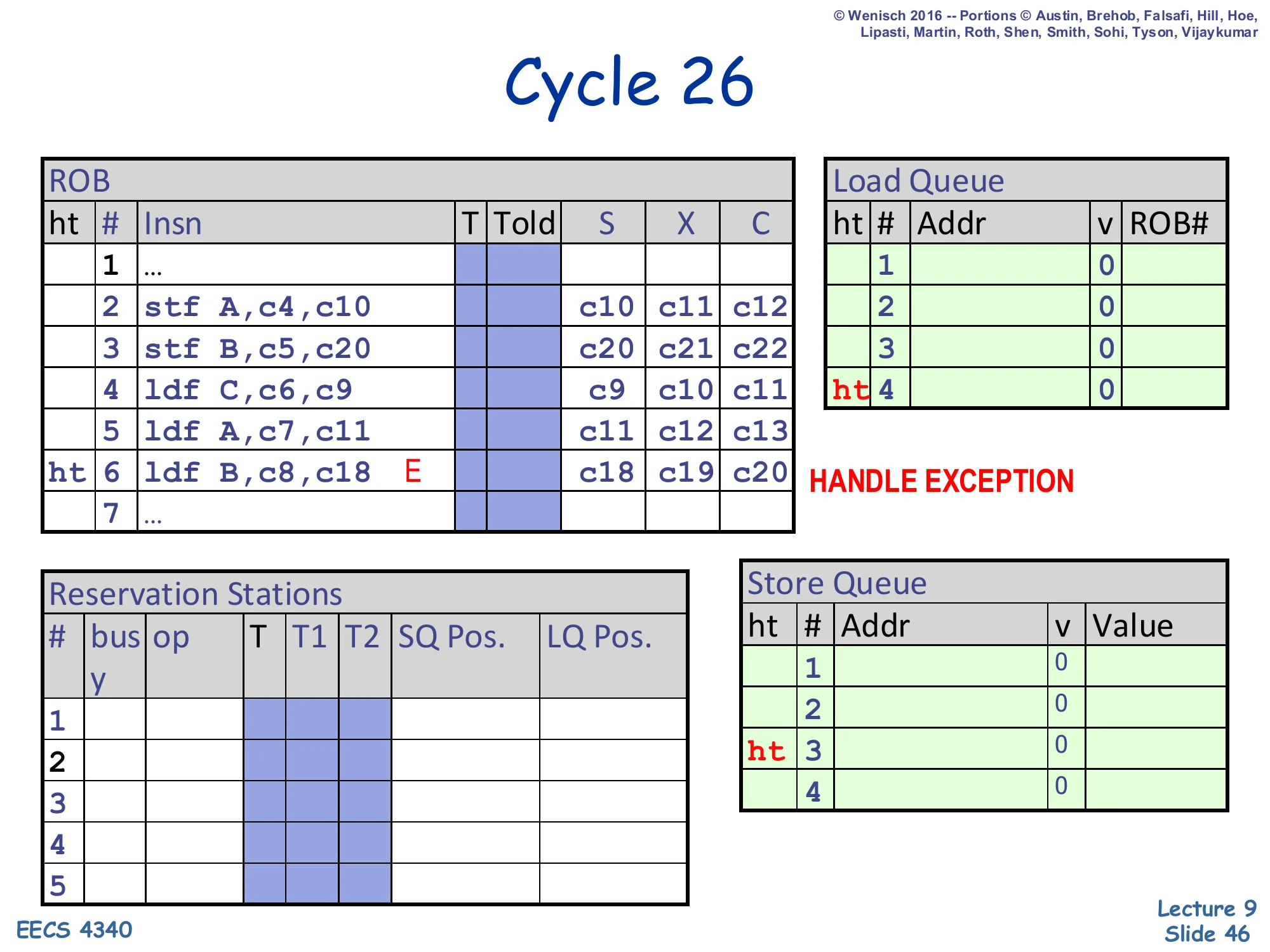Click the red 'E' exception marker
1270x952 pixels.
click(x=413, y=472)
